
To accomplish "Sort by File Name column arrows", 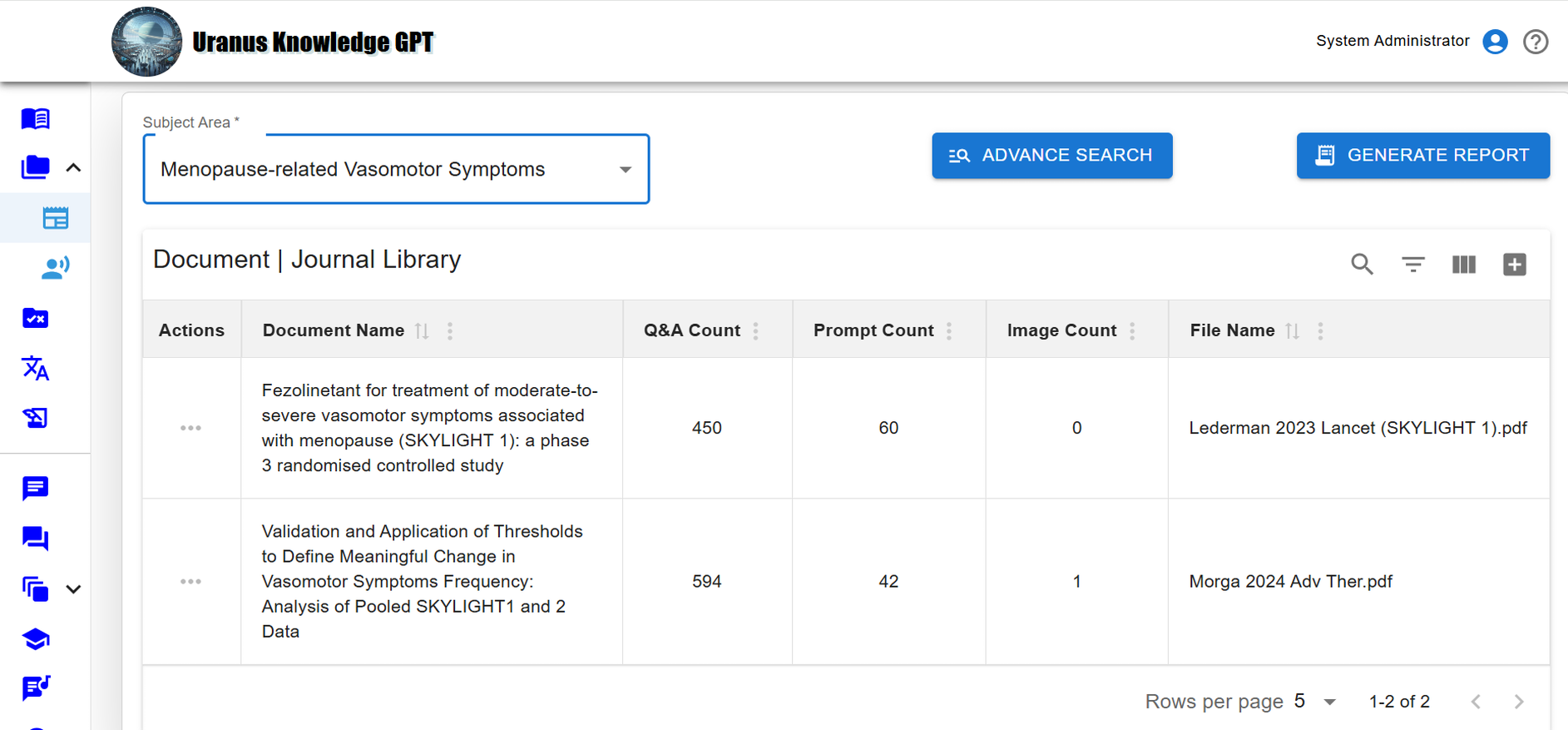I will [x=1293, y=330].
